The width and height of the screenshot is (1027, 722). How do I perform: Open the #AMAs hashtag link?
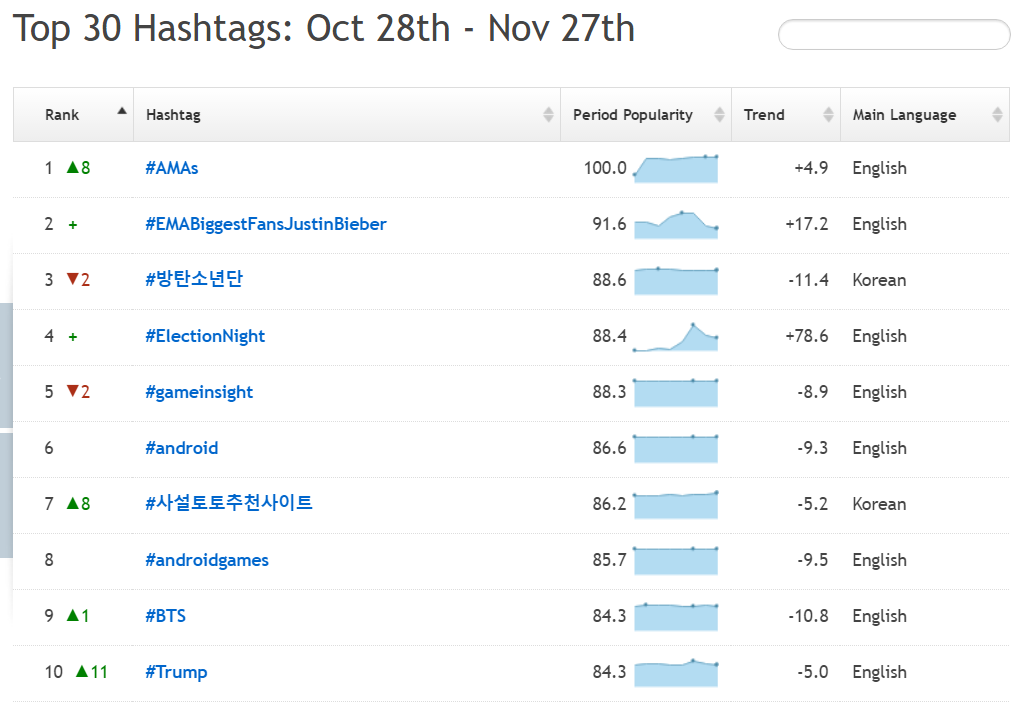tap(172, 168)
